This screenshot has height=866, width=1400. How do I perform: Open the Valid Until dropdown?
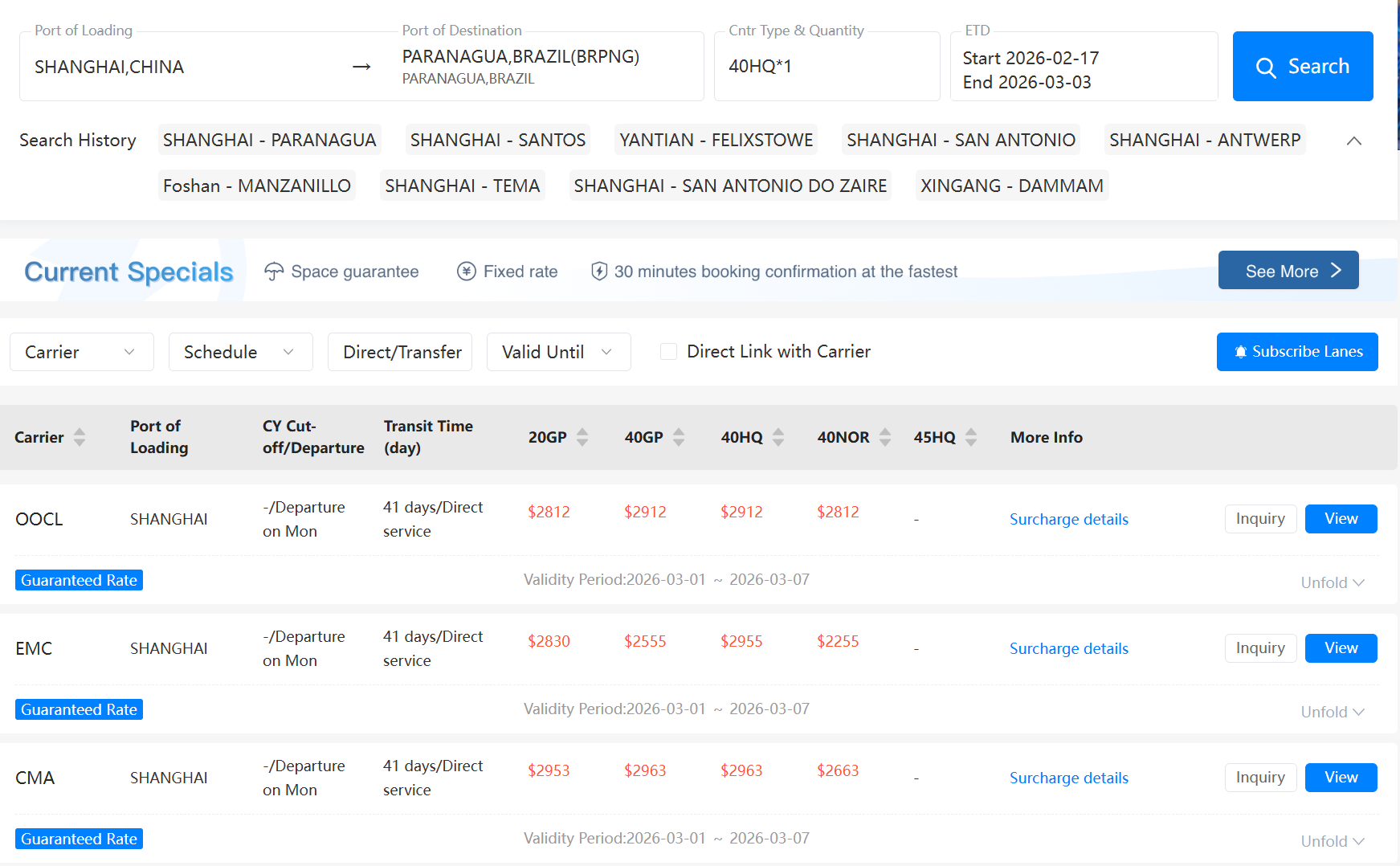pyautogui.click(x=557, y=351)
